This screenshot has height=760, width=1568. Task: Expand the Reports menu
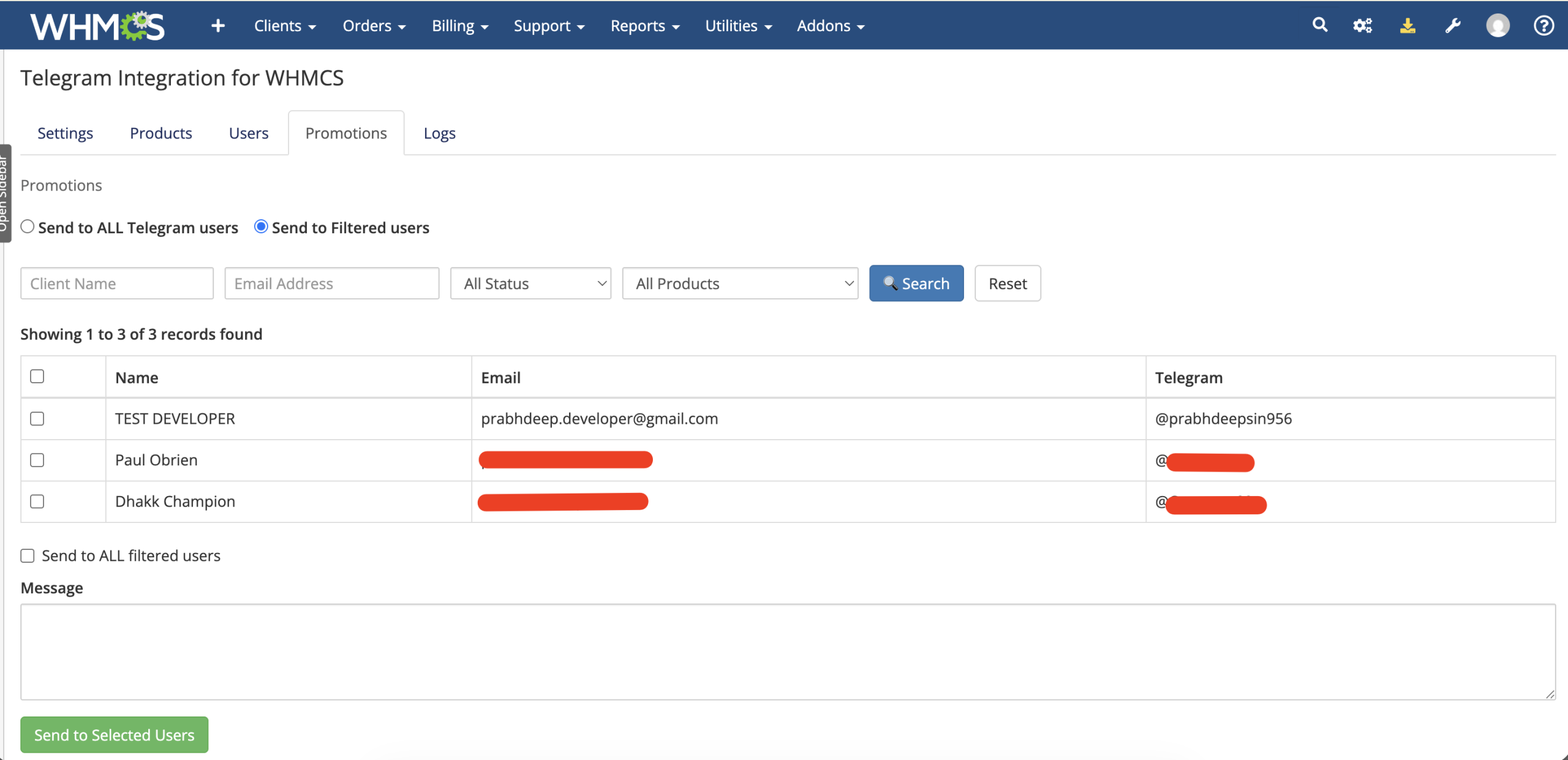[645, 26]
